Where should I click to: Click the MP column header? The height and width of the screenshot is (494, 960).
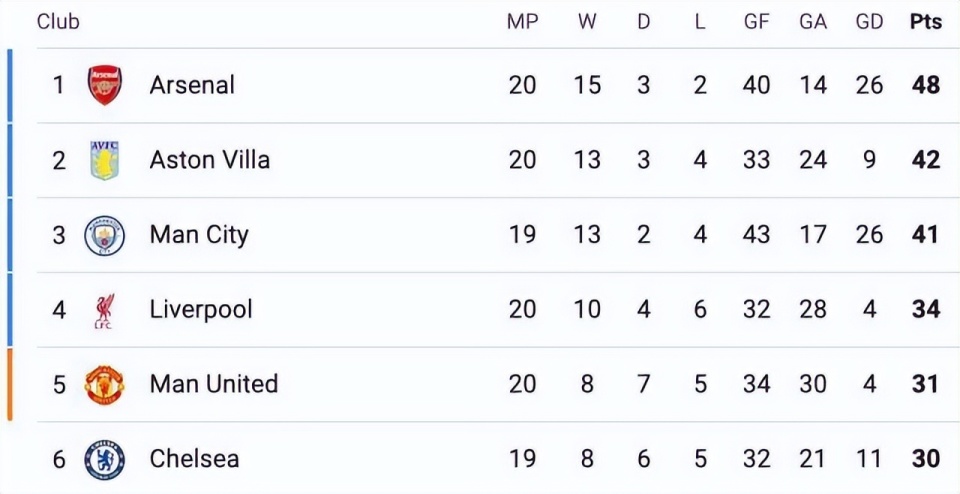coord(522,22)
